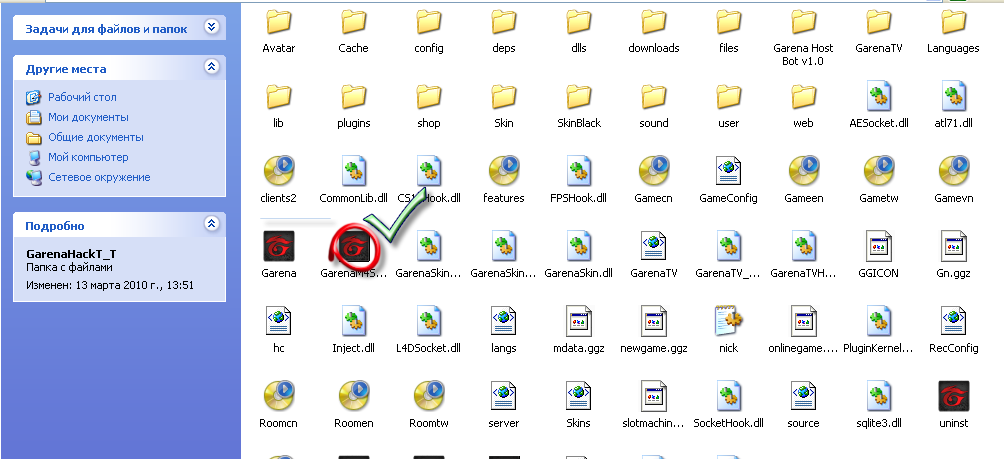The image size is (1004, 459).
Task: Open the downloads folder
Action: 654,22
